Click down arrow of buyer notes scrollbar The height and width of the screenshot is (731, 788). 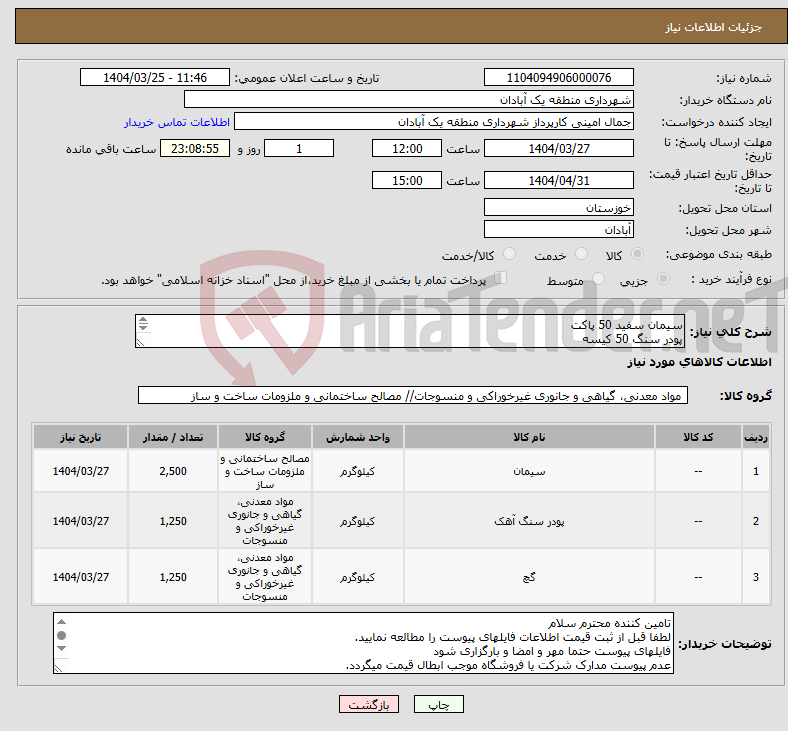[x=61, y=648]
